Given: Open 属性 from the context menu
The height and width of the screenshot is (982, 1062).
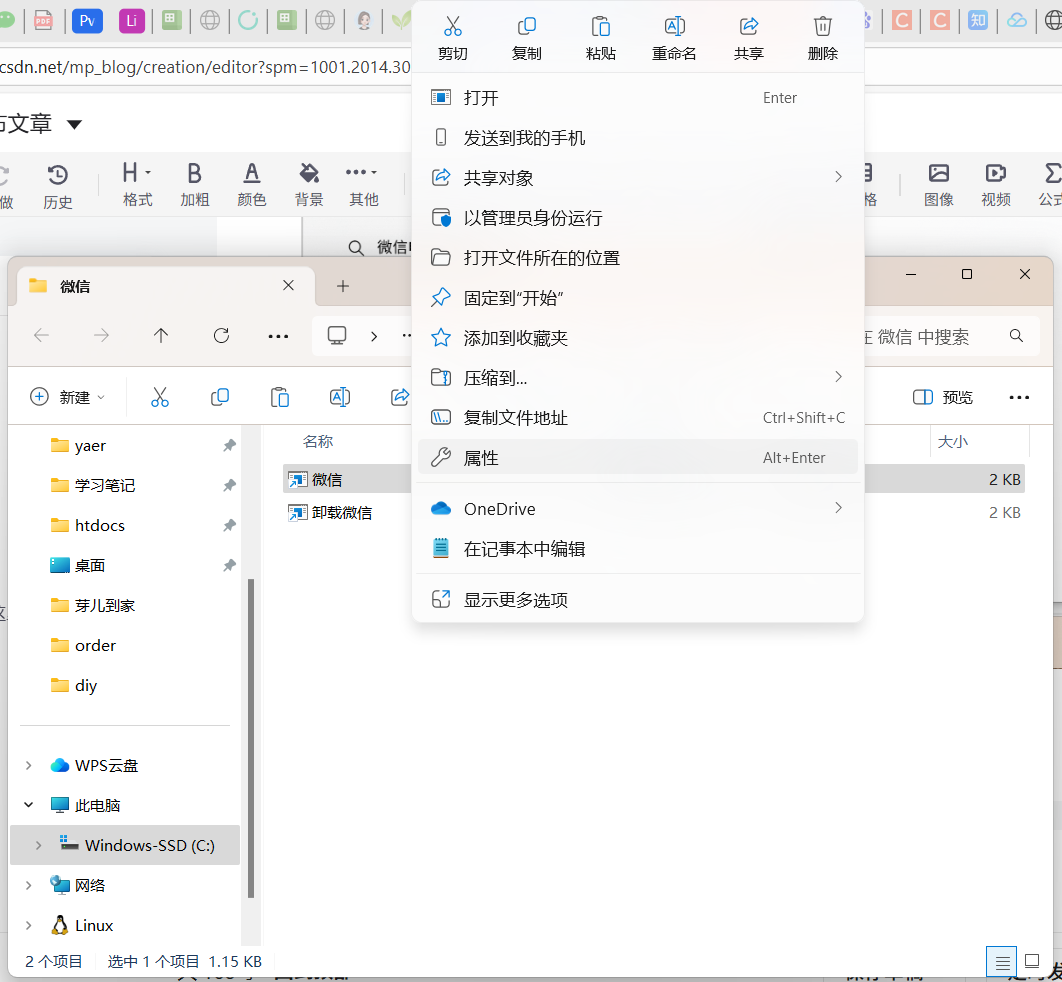Looking at the screenshot, I should (x=637, y=458).
